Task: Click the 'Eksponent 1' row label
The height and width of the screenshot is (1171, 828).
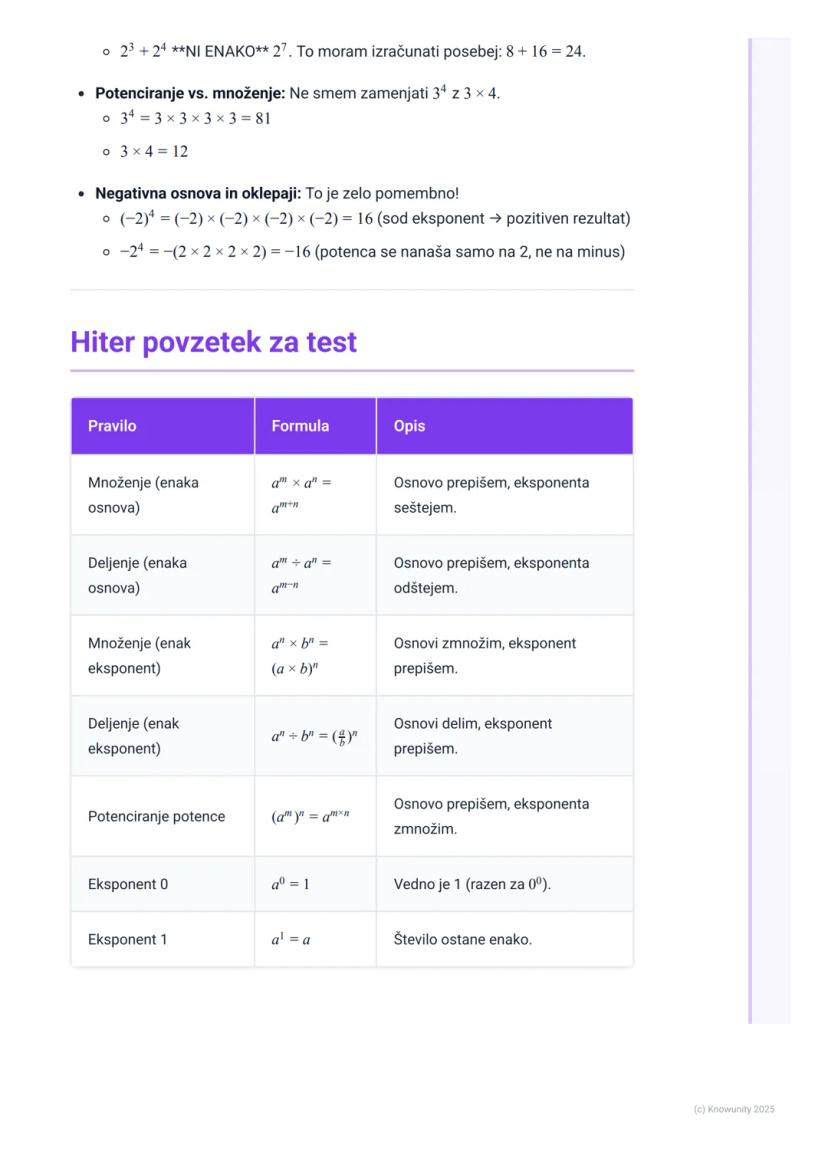Action: tap(128, 939)
